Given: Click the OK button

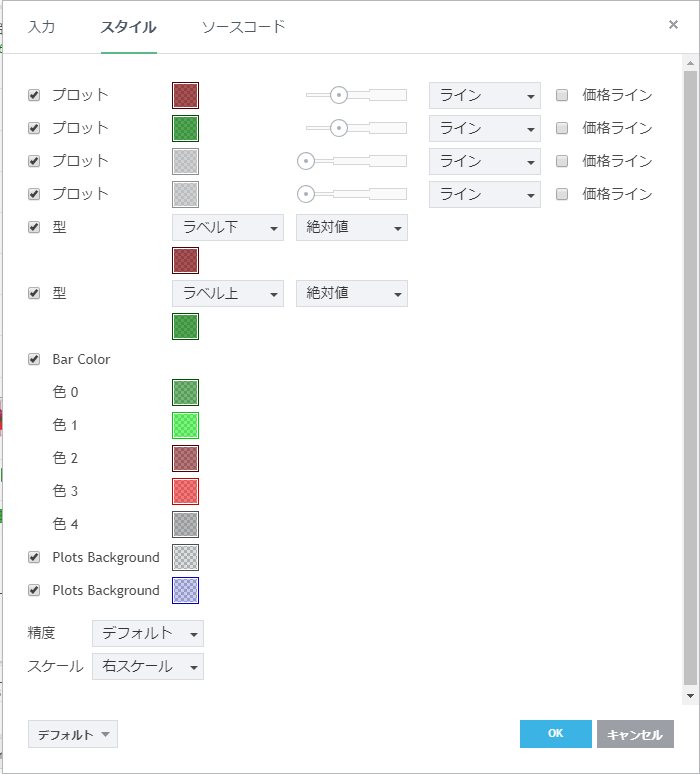Looking at the screenshot, I should coord(555,734).
